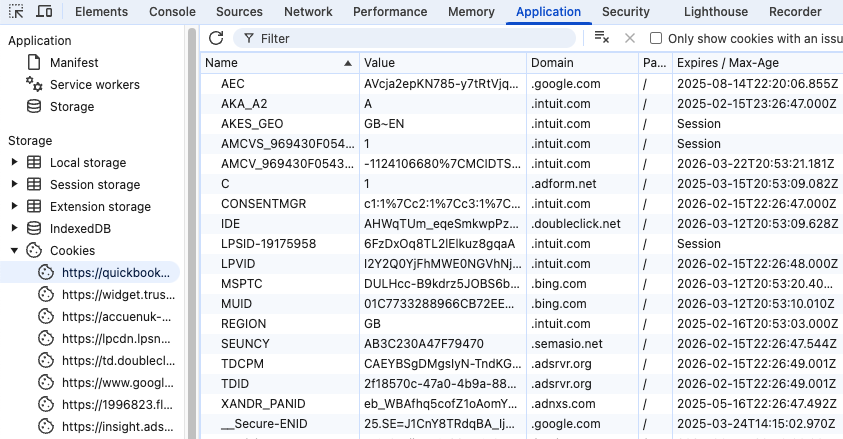Click the cookie icon beside https://1996823.fl...
Screen dimensions: 843x439
pyautogui.click(x=46, y=405)
